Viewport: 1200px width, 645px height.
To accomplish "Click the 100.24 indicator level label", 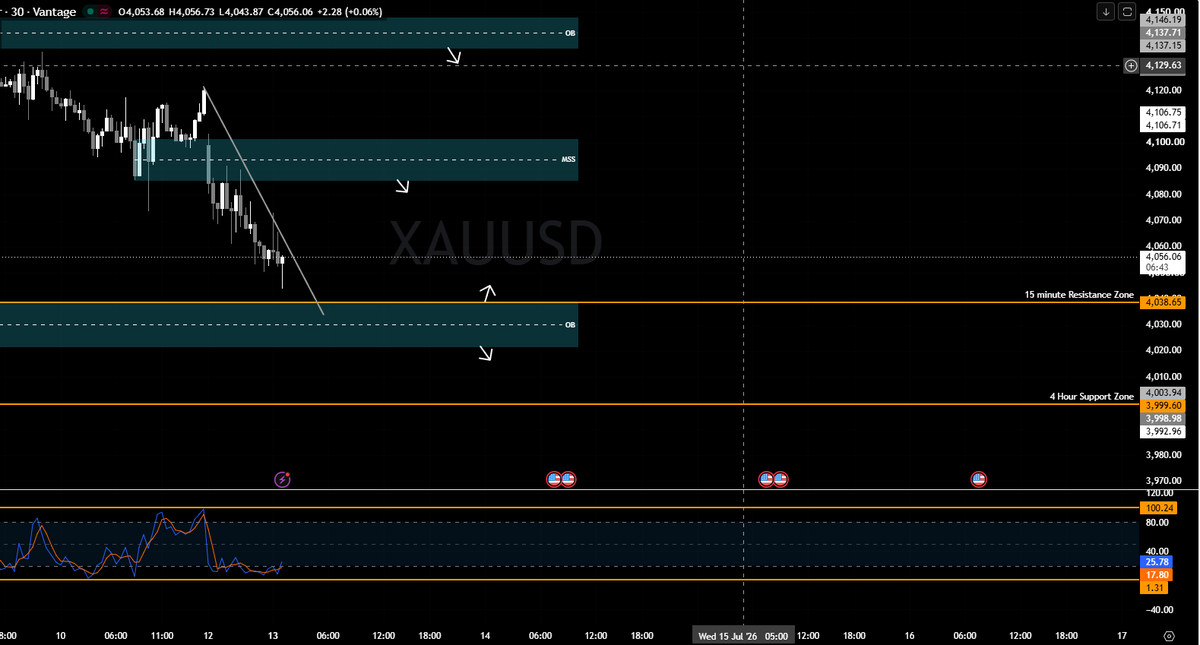I will 1157,508.
